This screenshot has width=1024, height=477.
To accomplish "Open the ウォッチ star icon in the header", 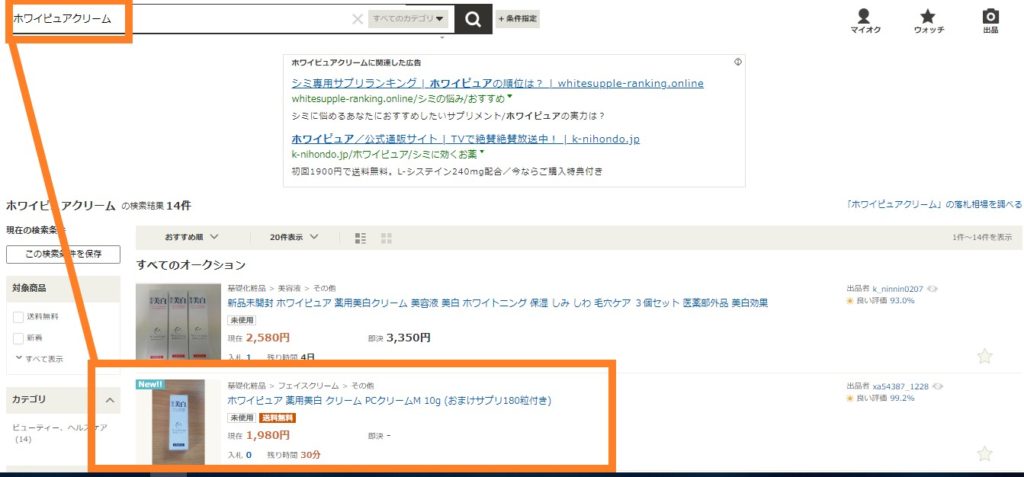I will [x=928, y=21].
